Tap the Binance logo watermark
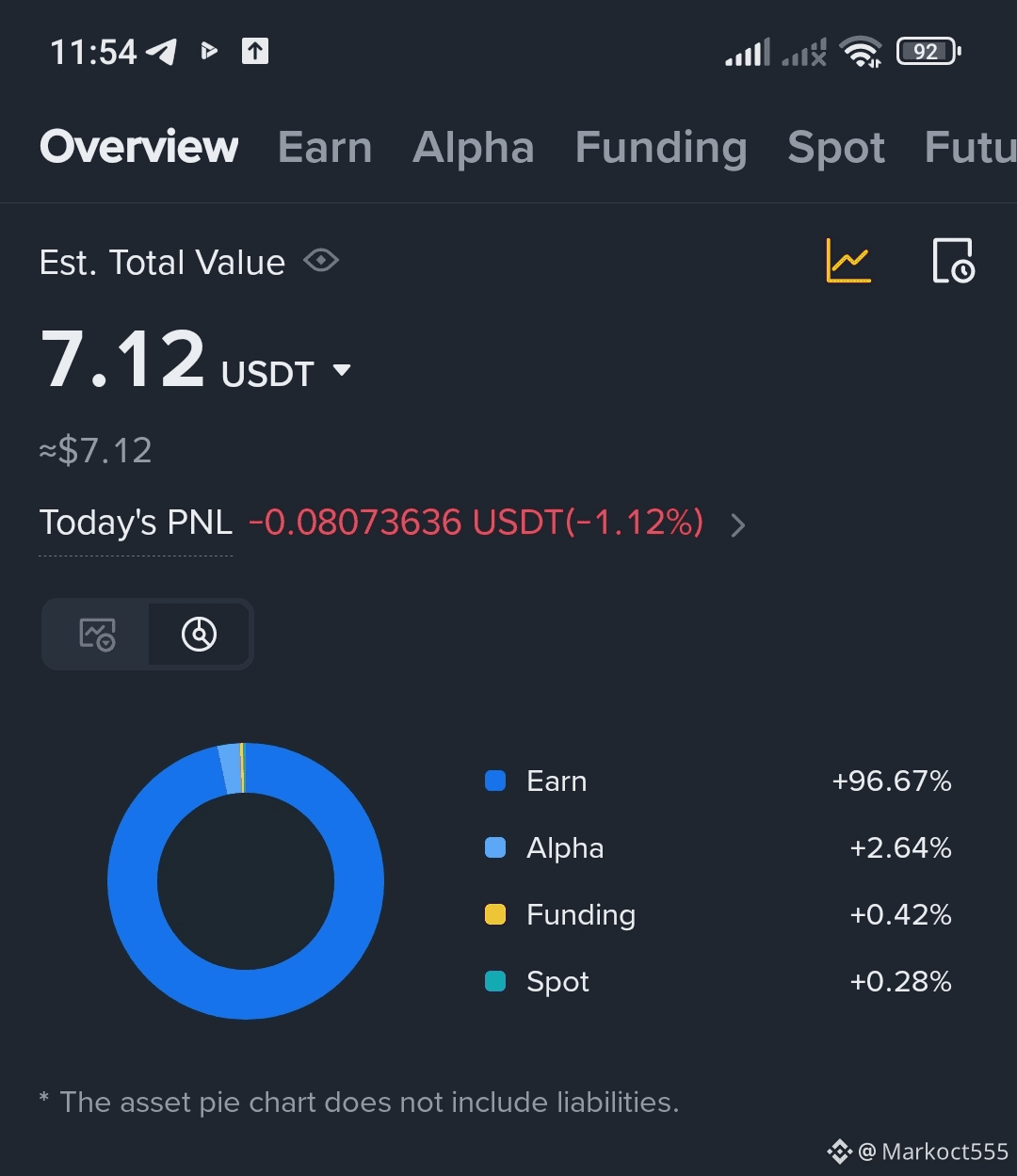 (839, 1152)
